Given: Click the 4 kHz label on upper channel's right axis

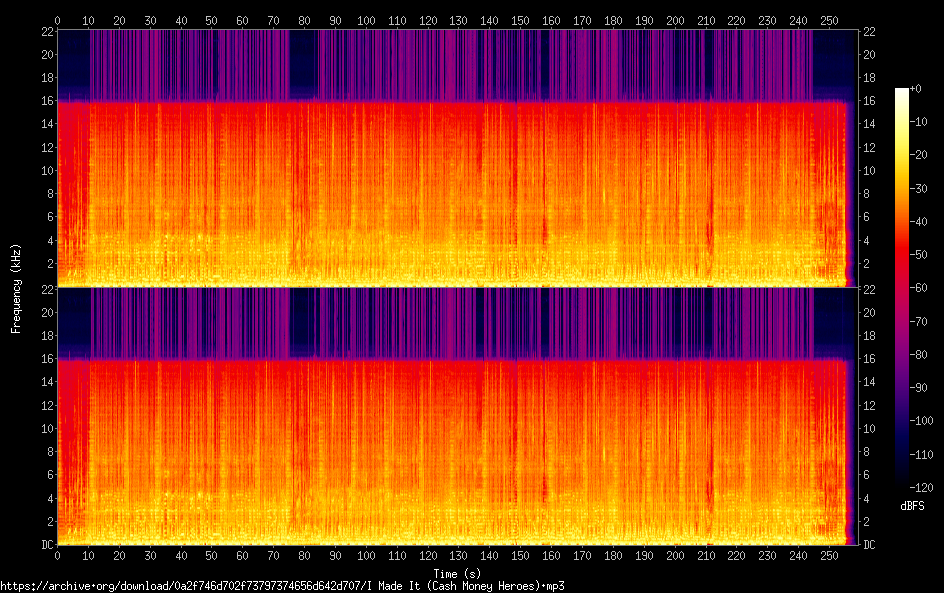Looking at the screenshot, I should 866,241.
